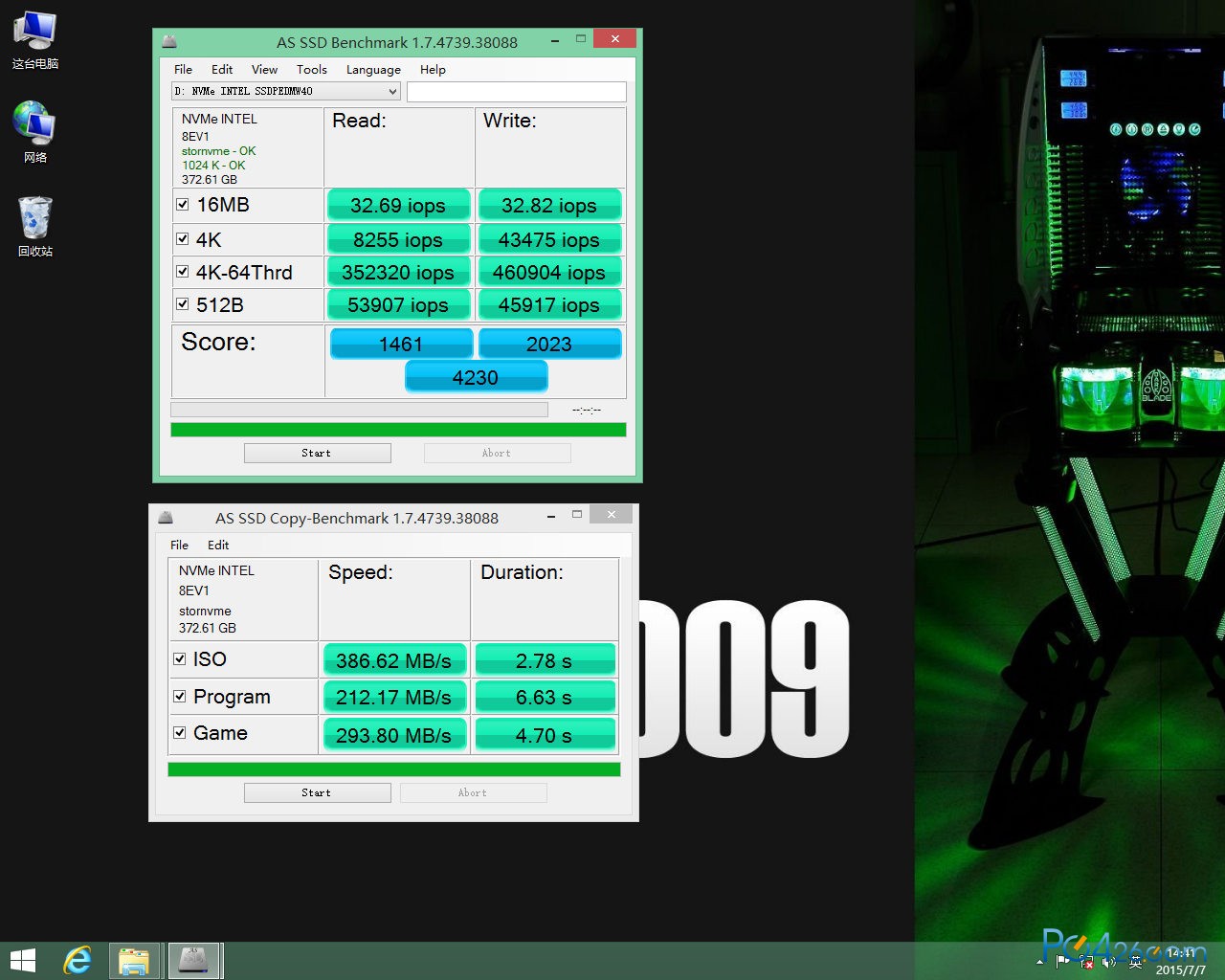
Task: Click the 53907 iops read result
Action: pos(398,304)
